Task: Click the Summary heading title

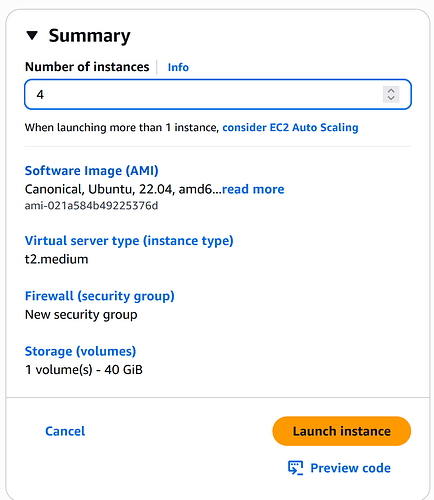Action: point(89,36)
